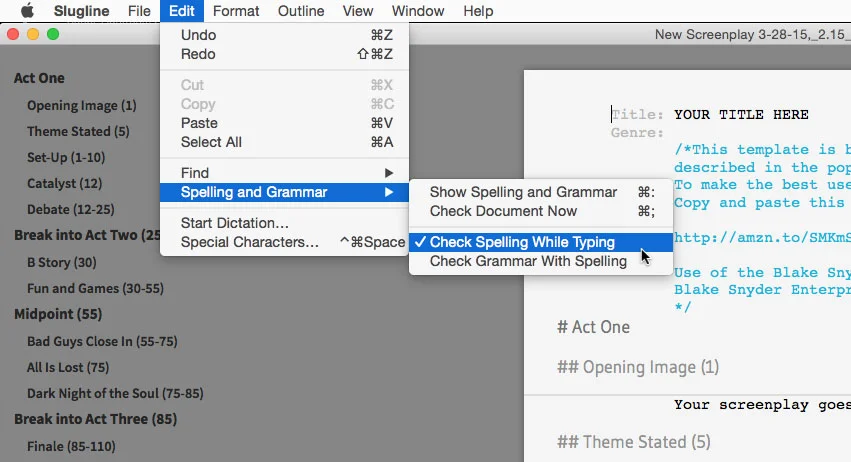
Task: Open Special Characters…
Action: 284,242
